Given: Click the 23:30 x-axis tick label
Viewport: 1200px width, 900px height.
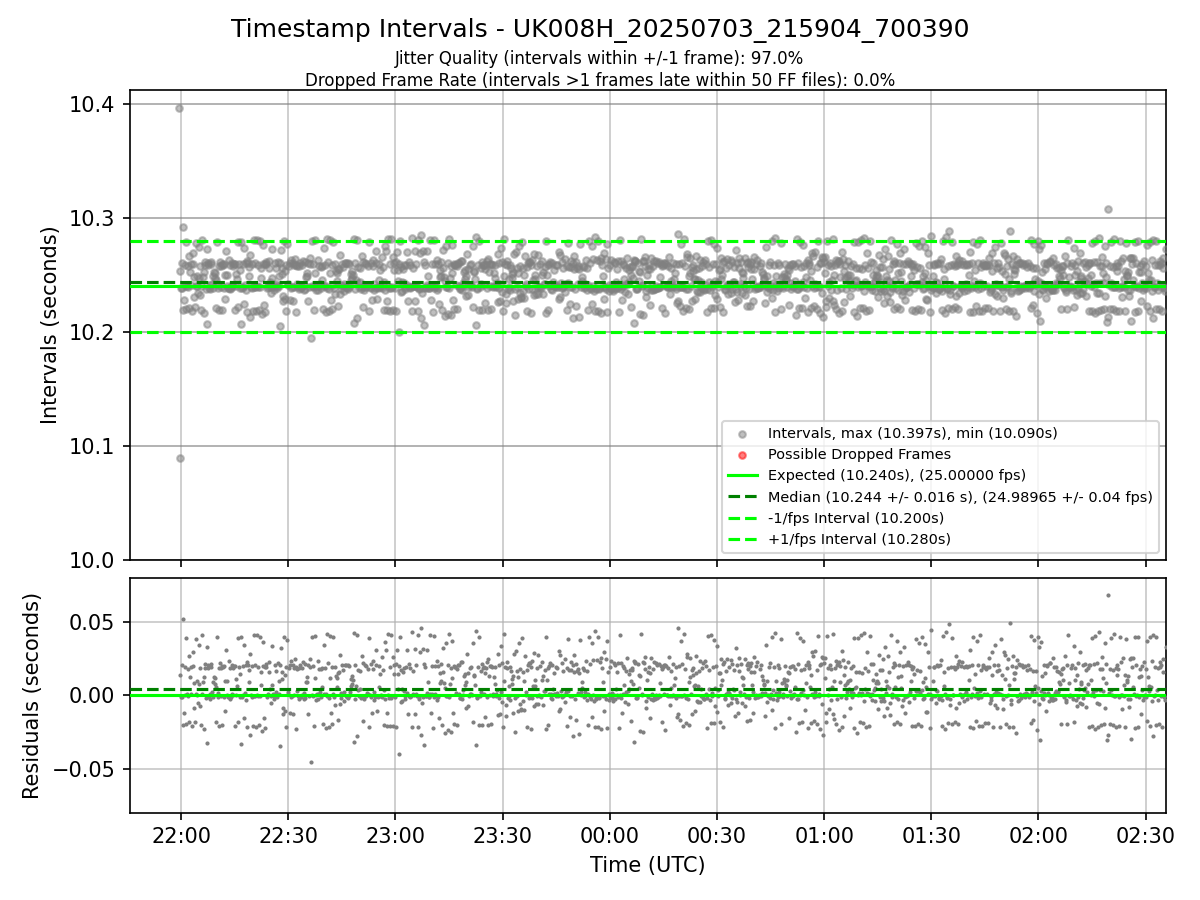Looking at the screenshot, I should pyautogui.click(x=502, y=834).
